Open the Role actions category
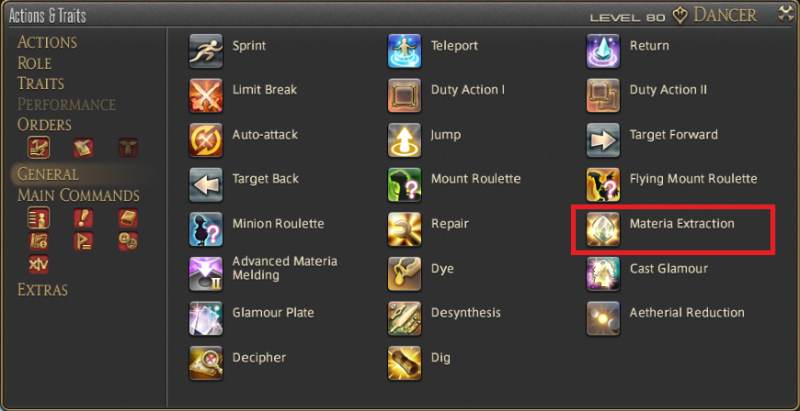The image size is (800, 411). [34, 63]
